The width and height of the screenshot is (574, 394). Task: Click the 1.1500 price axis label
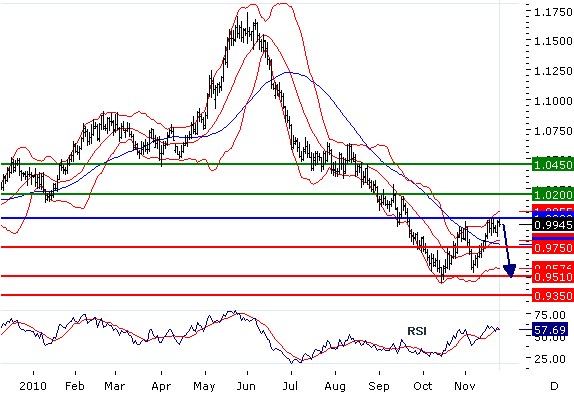553,41
